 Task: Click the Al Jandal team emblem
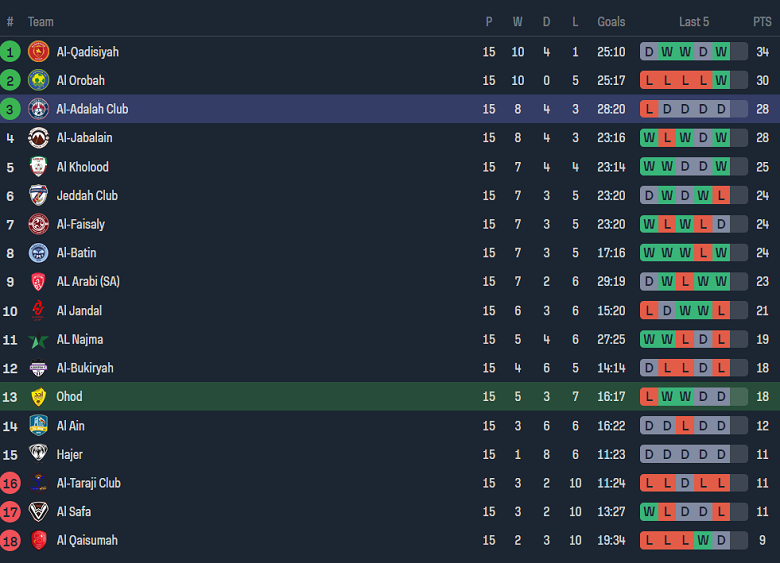coord(38,311)
